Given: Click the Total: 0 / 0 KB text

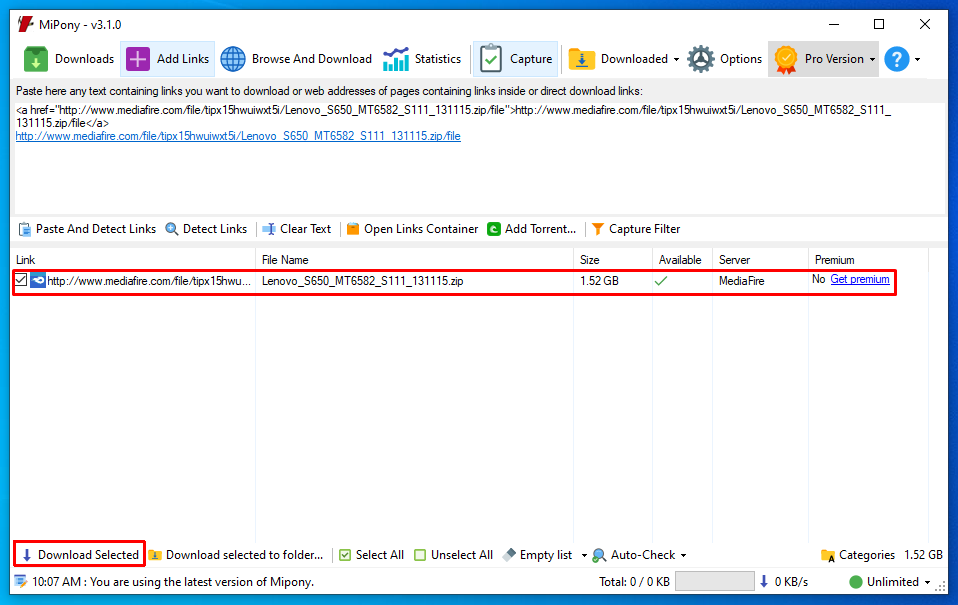Looking at the screenshot, I should pyautogui.click(x=634, y=582).
